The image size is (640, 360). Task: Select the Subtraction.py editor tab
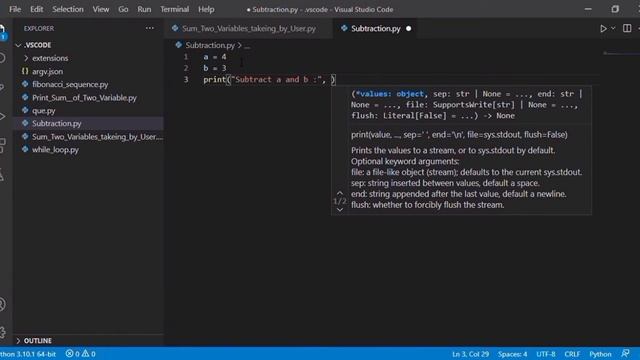click(x=375, y=29)
